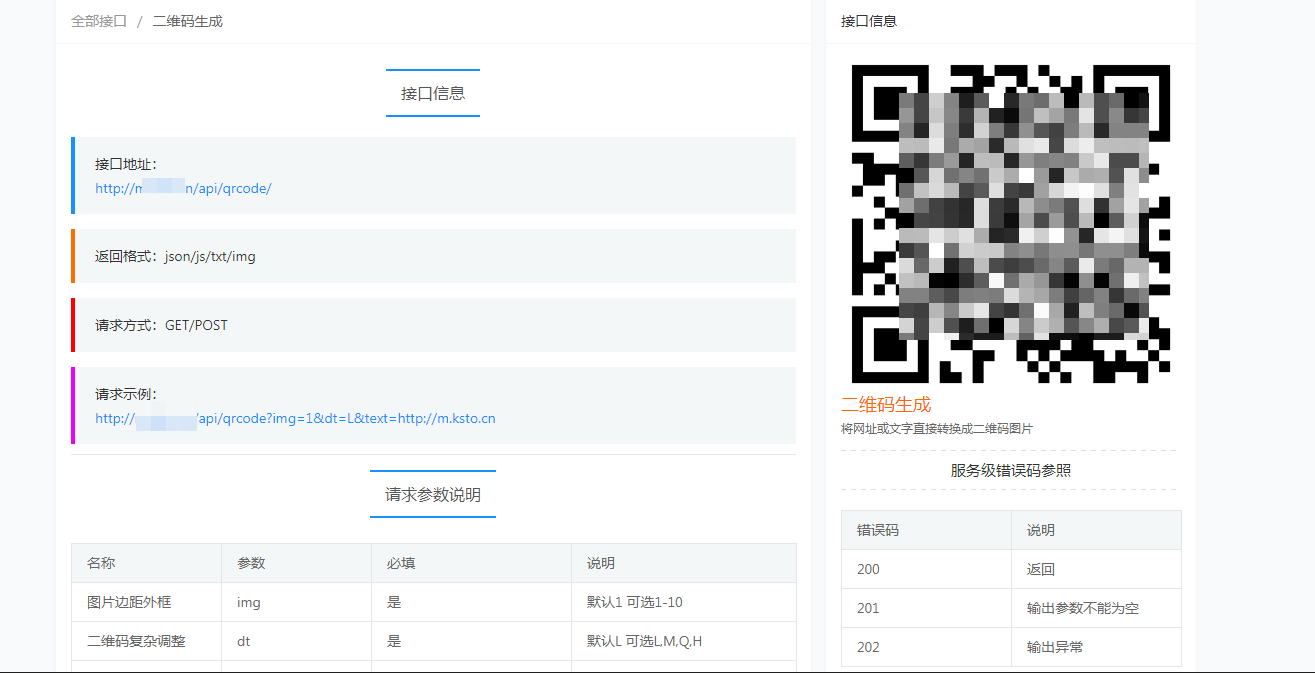Select the 接口信息 section heading

tap(433, 93)
